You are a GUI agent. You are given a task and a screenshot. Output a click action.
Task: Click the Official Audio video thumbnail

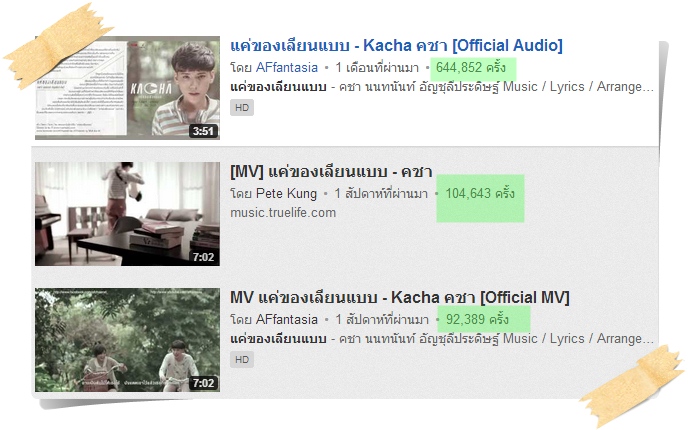pos(127,88)
